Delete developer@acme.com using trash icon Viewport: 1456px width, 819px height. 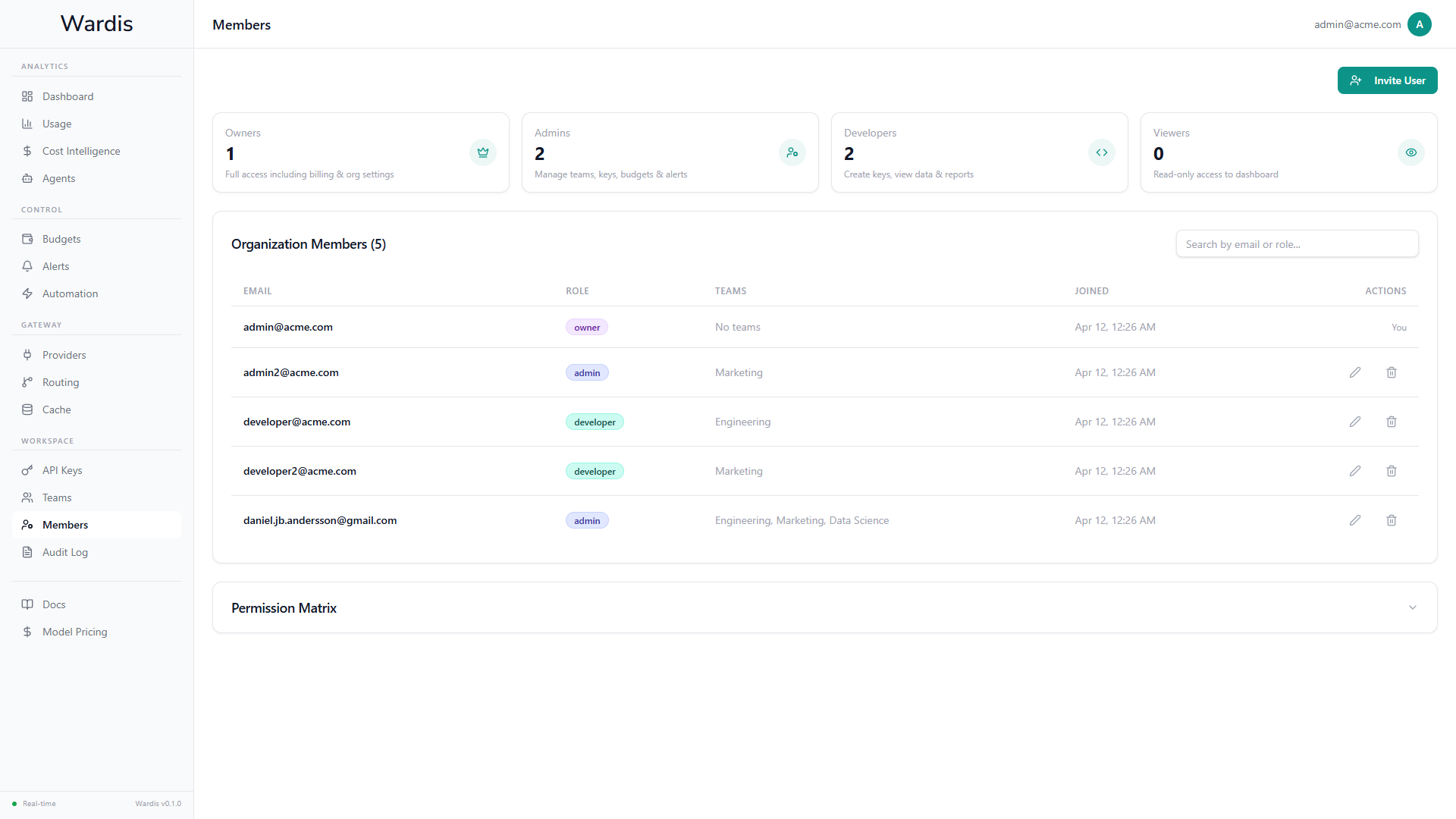(x=1392, y=422)
